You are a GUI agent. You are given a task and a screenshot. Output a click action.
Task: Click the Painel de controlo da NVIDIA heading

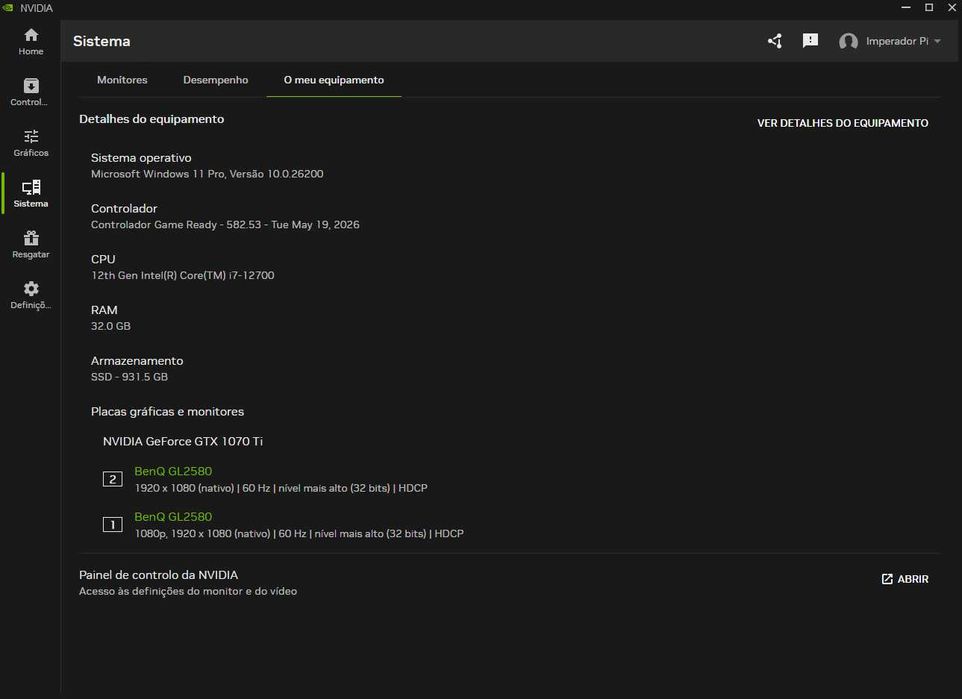point(158,575)
